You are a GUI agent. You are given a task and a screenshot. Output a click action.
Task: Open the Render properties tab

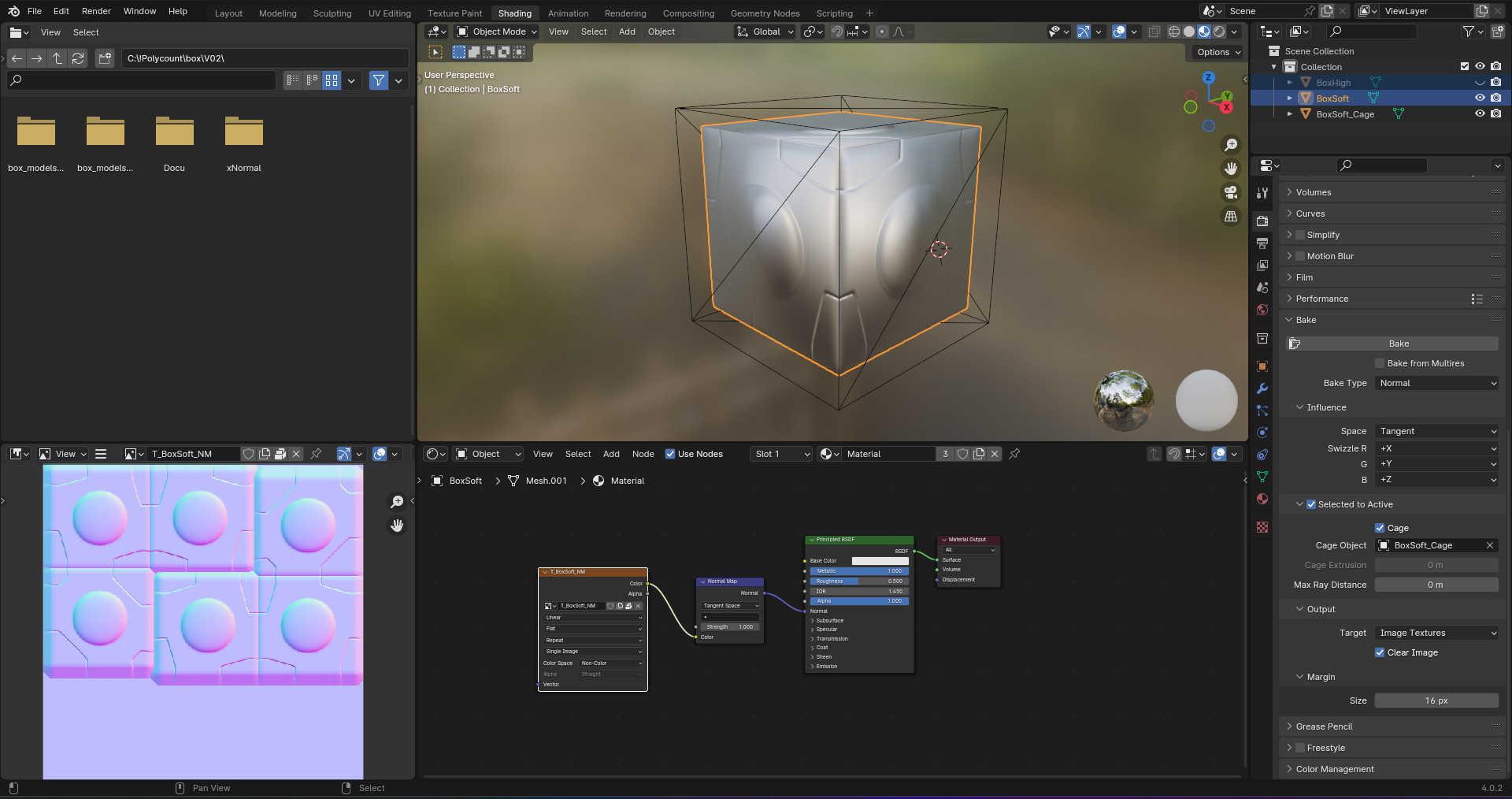pos(1262,221)
